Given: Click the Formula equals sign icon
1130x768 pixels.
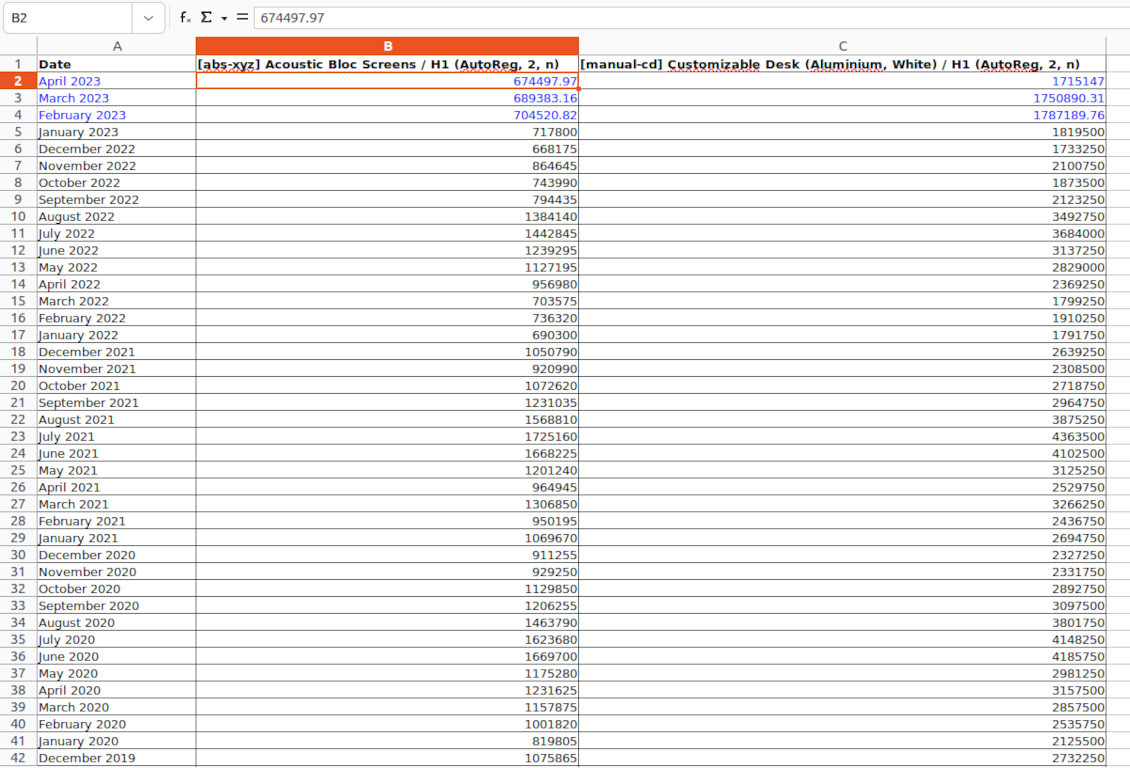Looking at the screenshot, I should click(x=242, y=17).
